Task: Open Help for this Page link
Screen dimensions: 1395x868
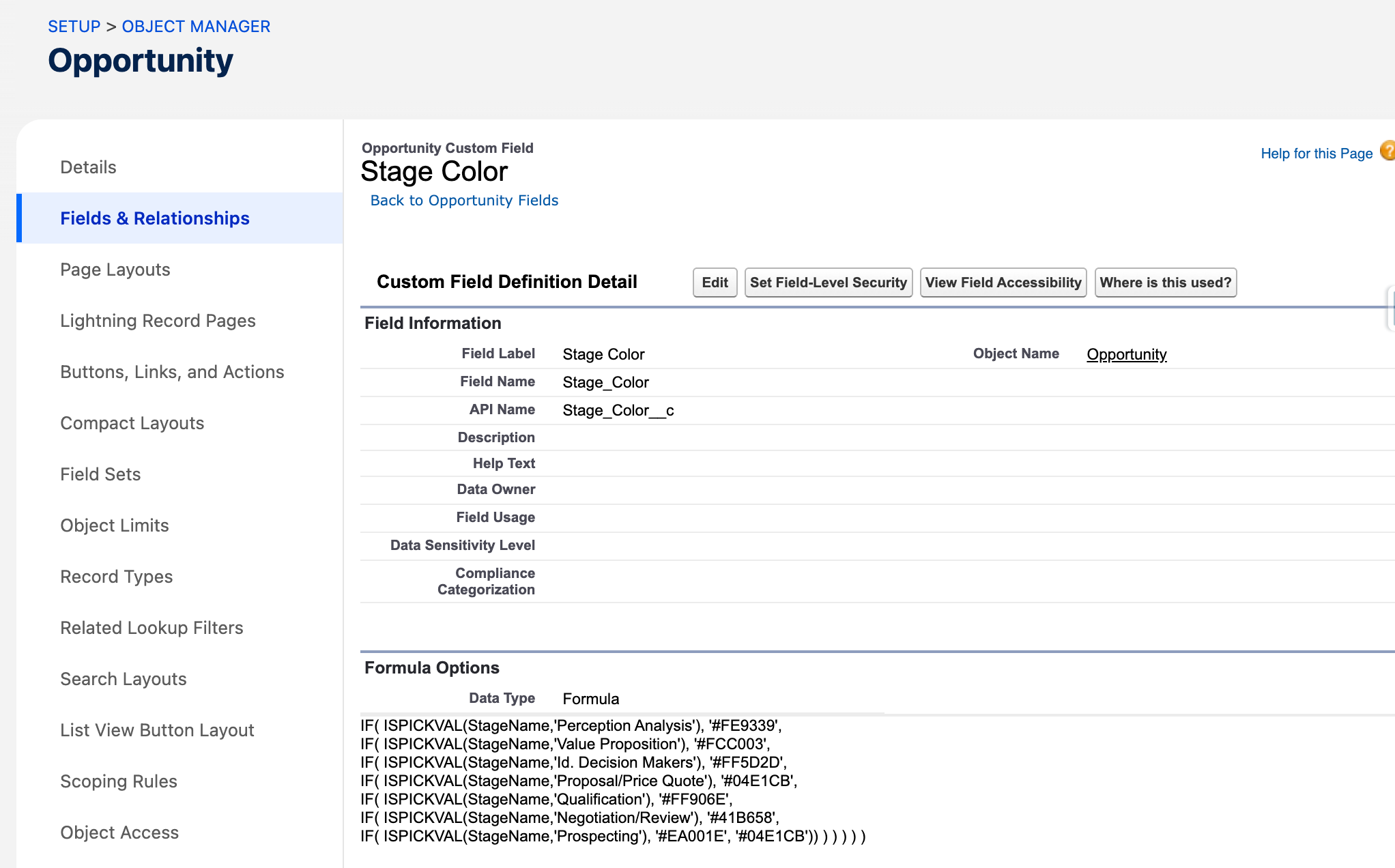Action: [x=1316, y=154]
